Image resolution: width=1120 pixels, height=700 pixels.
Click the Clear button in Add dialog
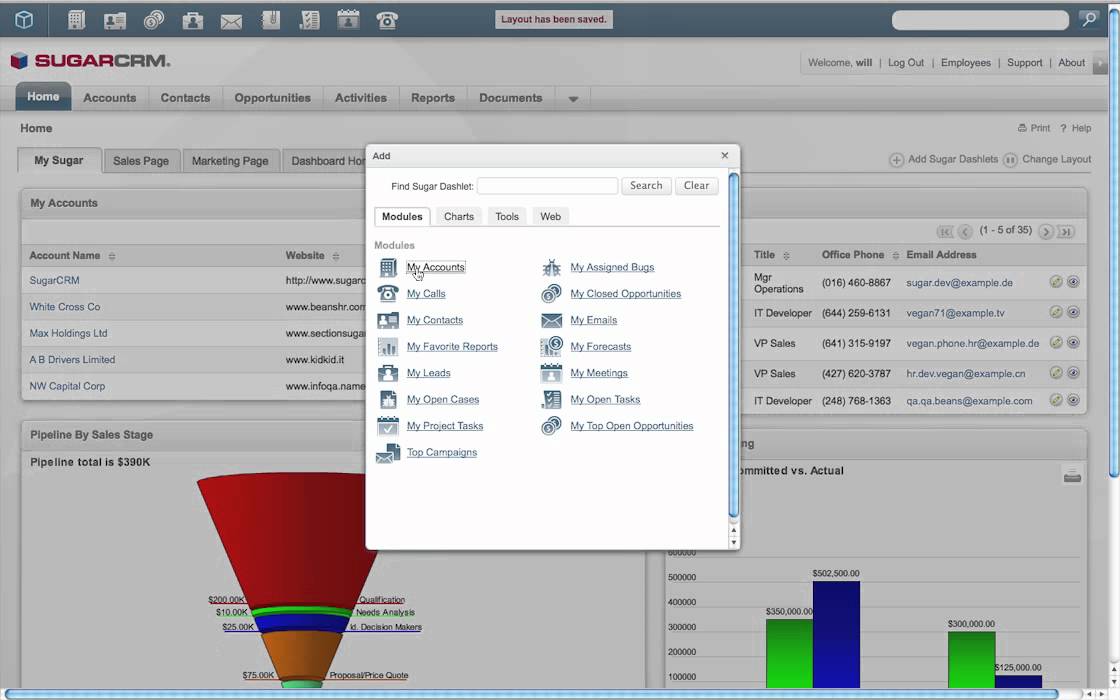tap(696, 186)
